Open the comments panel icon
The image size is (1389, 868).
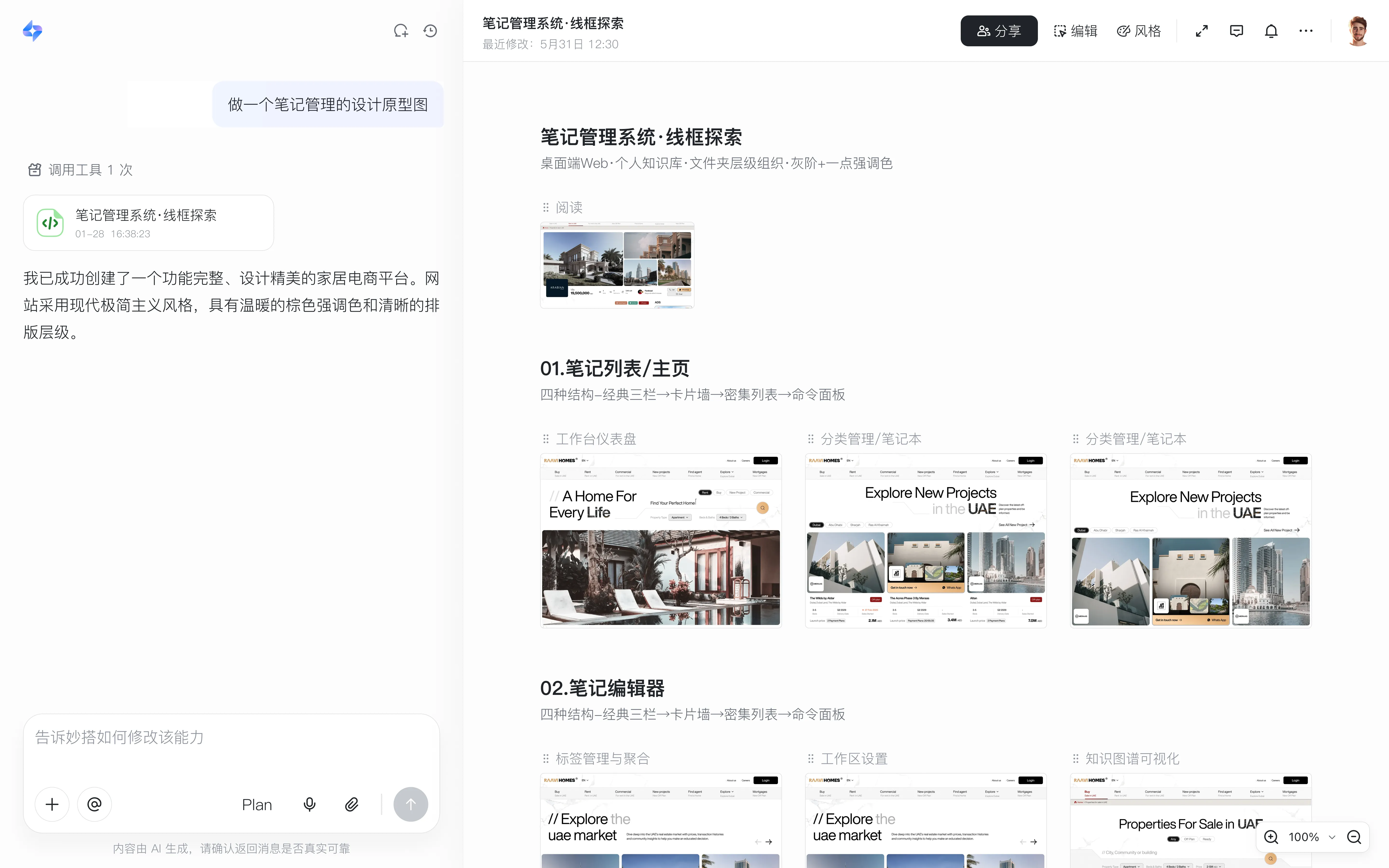1236,31
